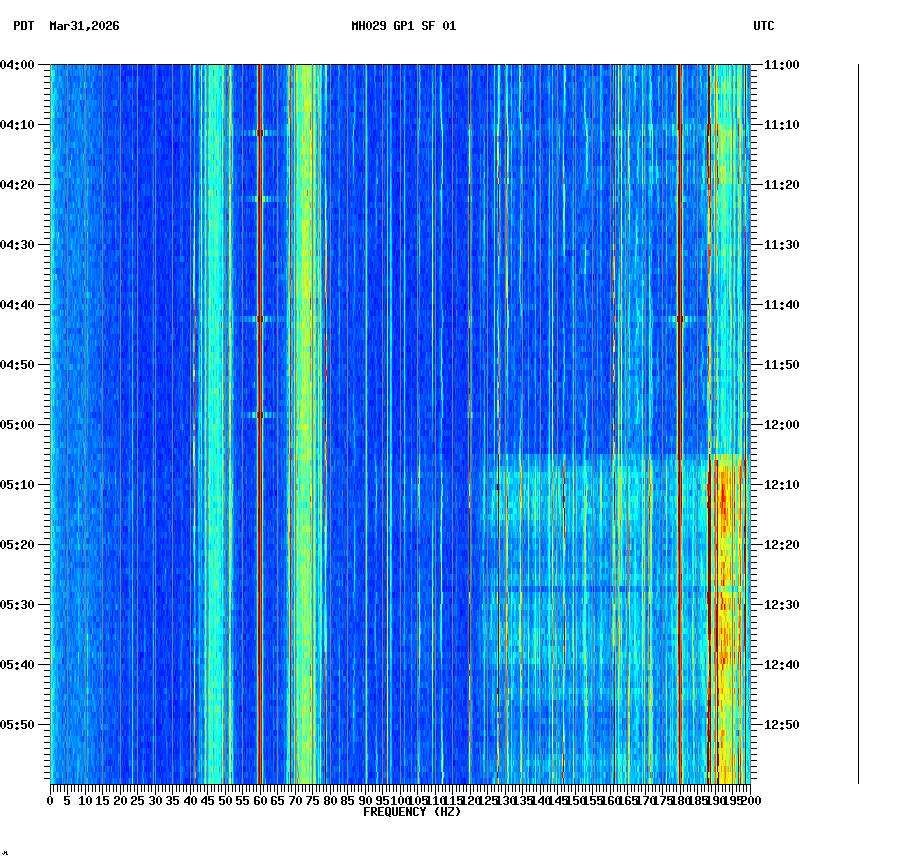
Task: Select the UTC timezone label
Action: click(765, 28)
